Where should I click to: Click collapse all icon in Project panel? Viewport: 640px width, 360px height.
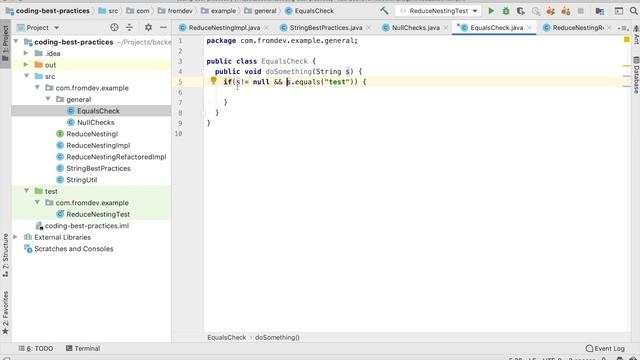129,27
